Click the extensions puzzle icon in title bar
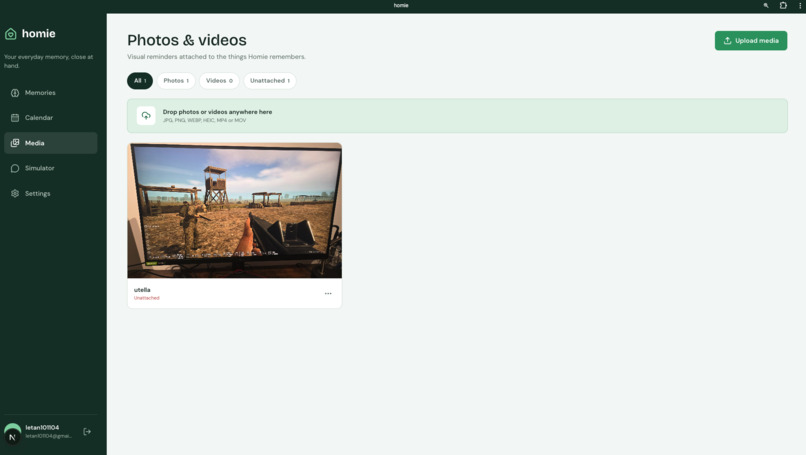 [x=783, y=5]
